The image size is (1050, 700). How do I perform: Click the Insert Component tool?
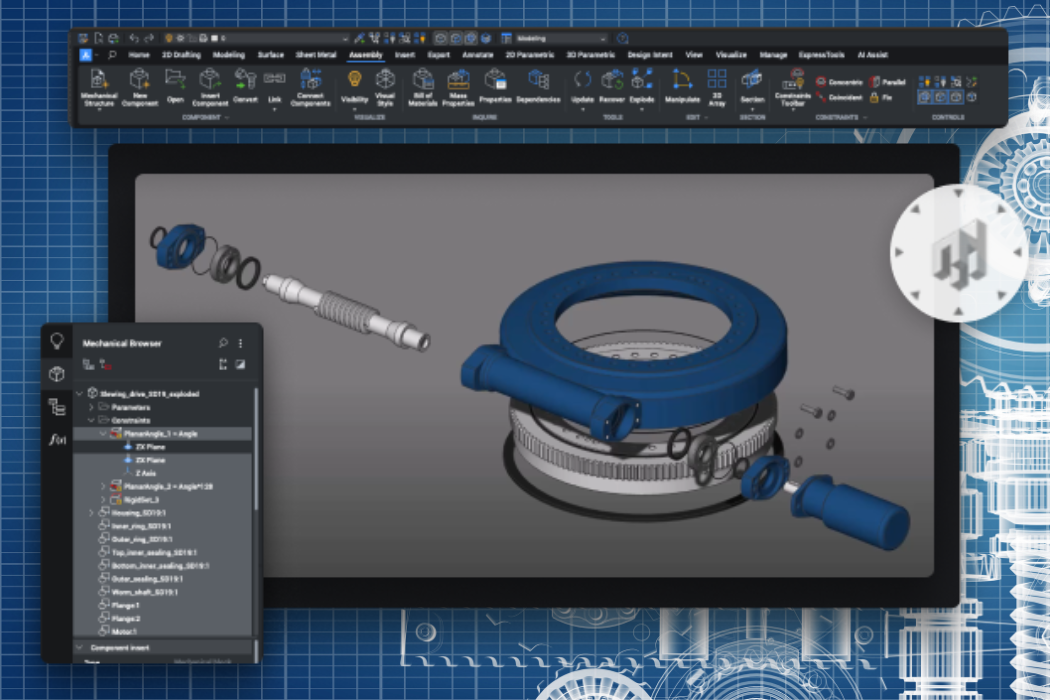pos(210,87)
